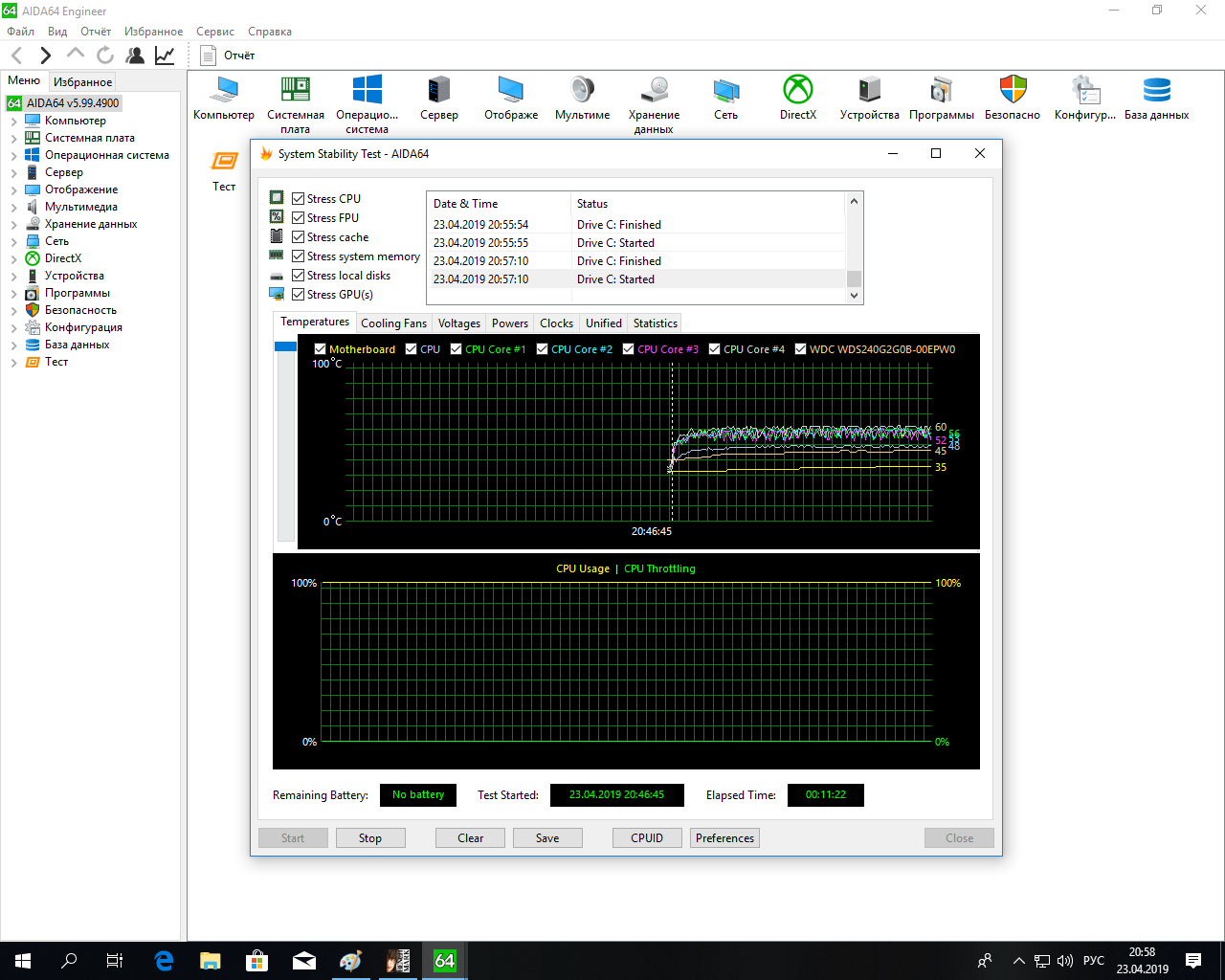The height and width of the screenshot is (980, 1225).
Task: Switch to Voltages tab
Action: tap(459, 323)
